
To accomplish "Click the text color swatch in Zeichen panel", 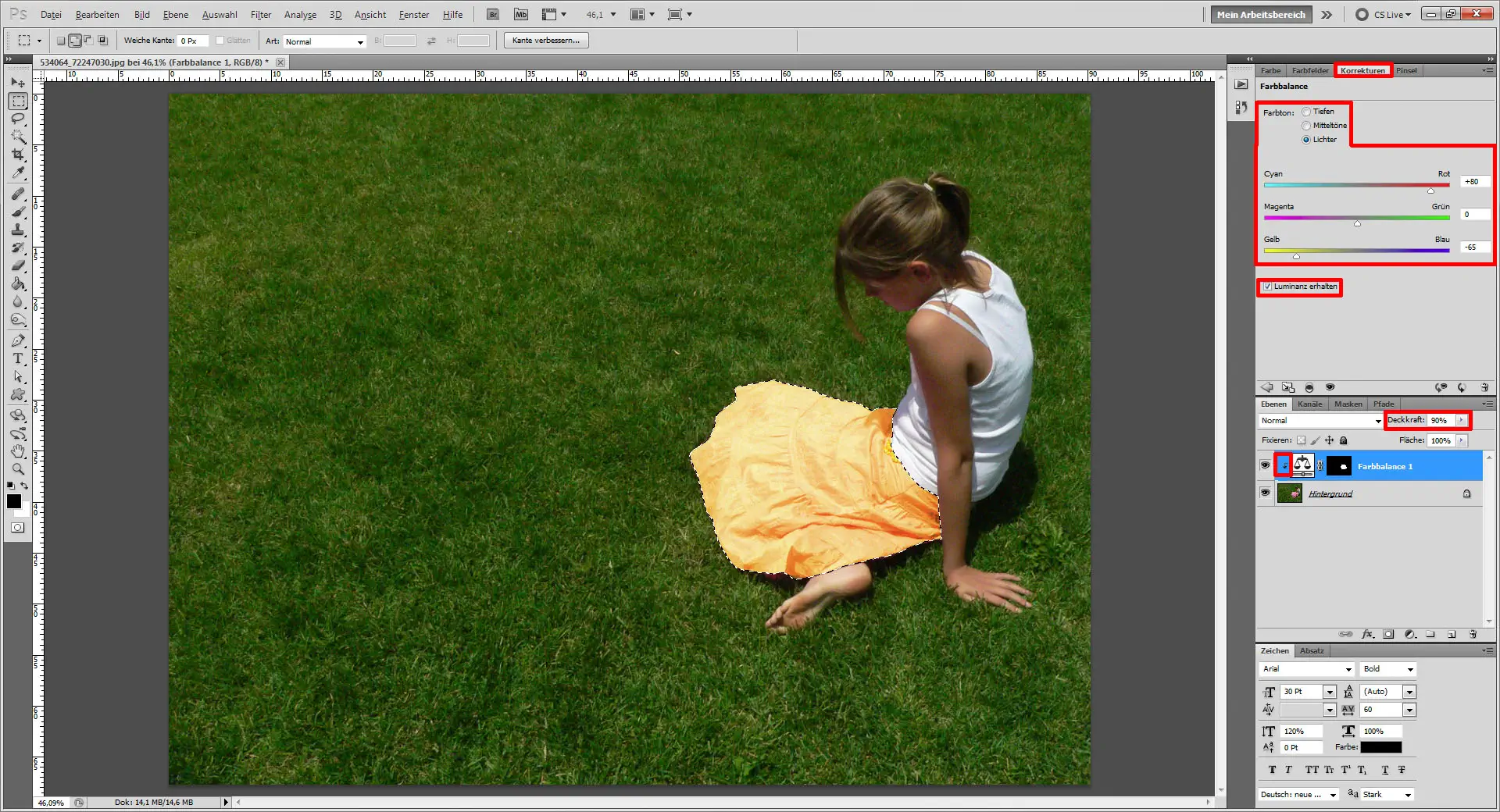I will tap(1383, 747).
